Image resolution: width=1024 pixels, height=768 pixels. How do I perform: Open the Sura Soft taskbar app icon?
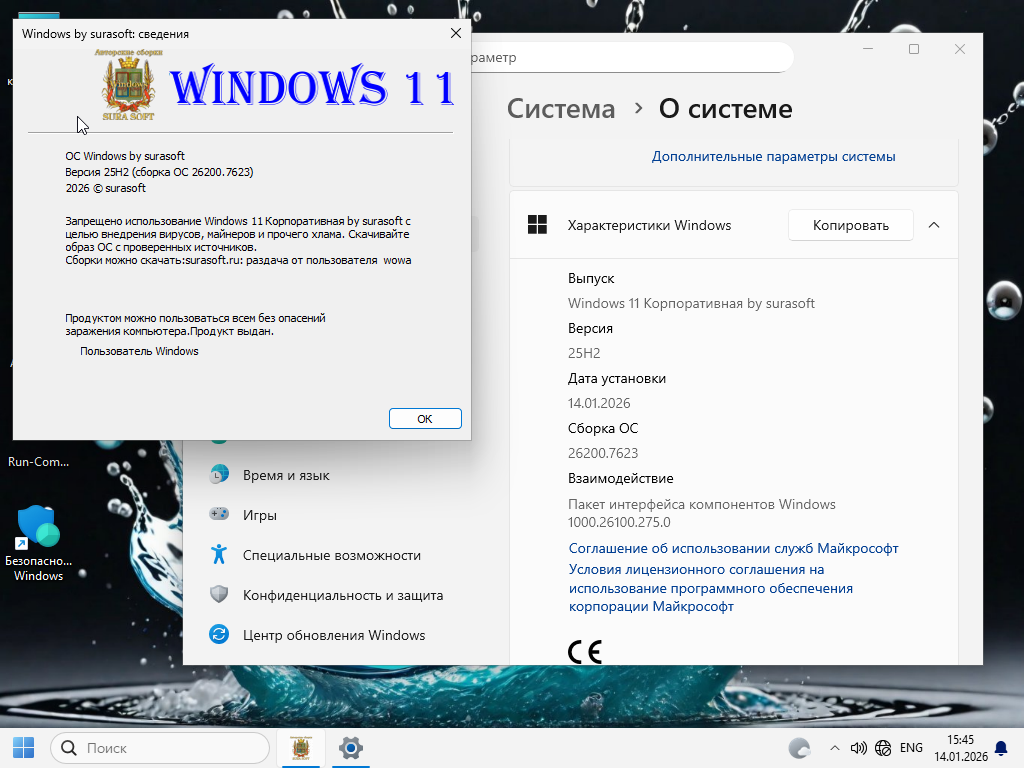tap(298, 747)
